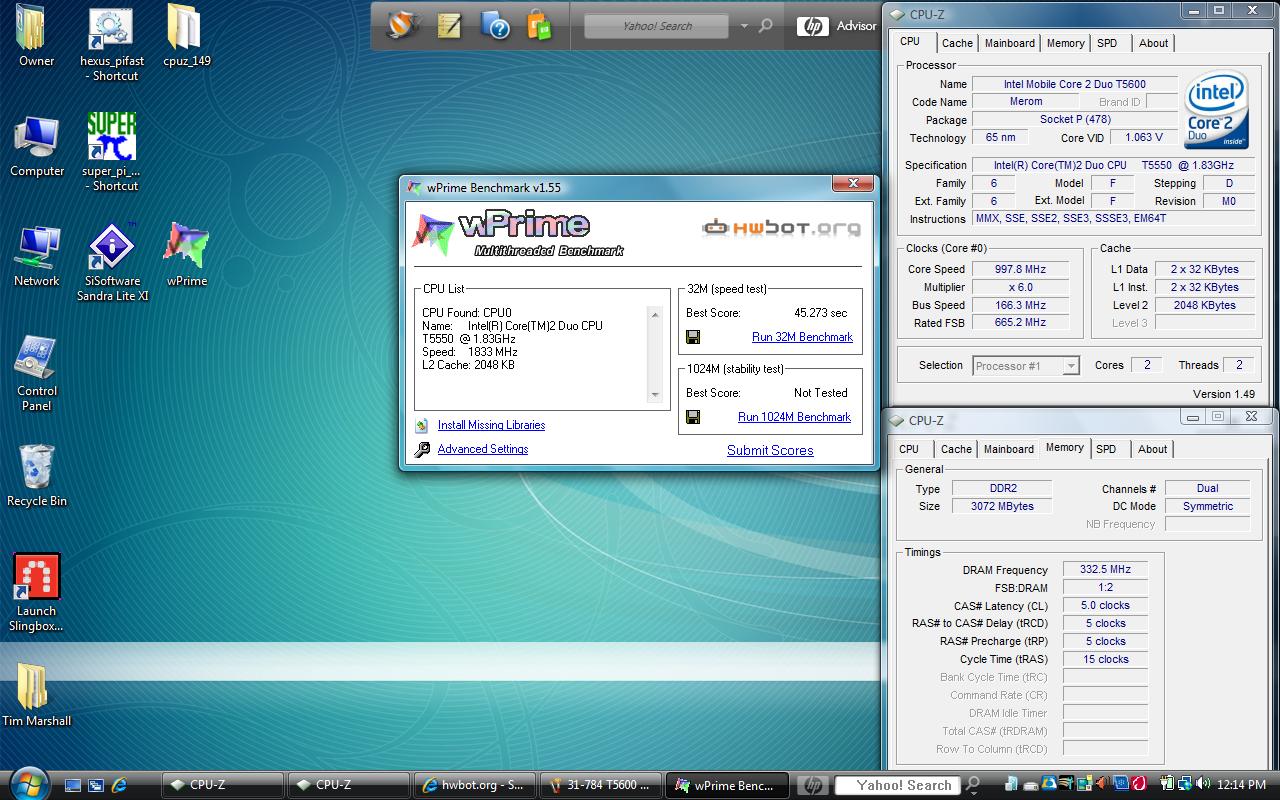This screenshot has width=1280, height=800.
Task: Open the Control Panel desktop icon
Action: click(36, 357)
